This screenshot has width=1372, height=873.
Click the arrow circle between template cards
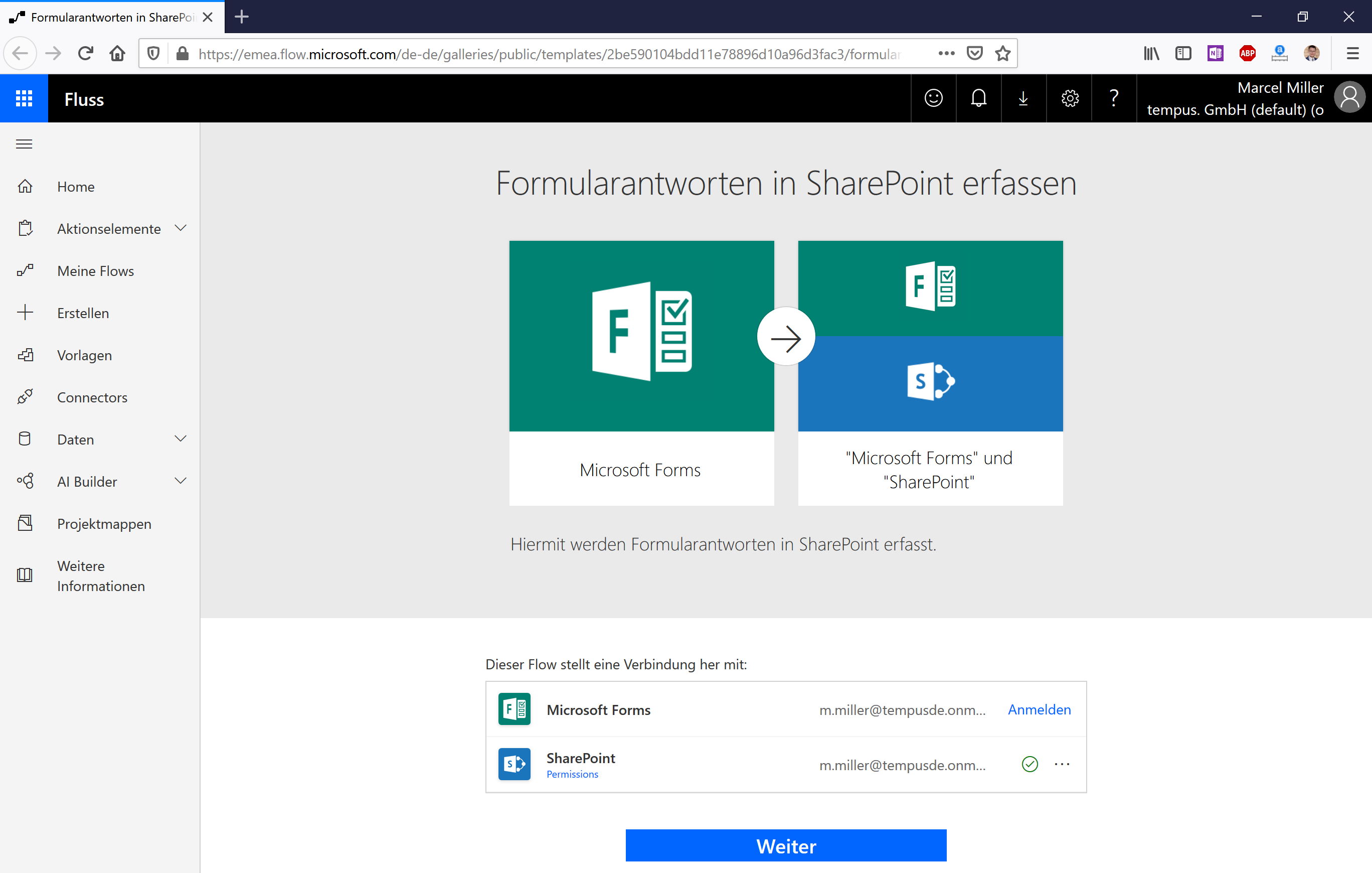click(x=786, y=337)
